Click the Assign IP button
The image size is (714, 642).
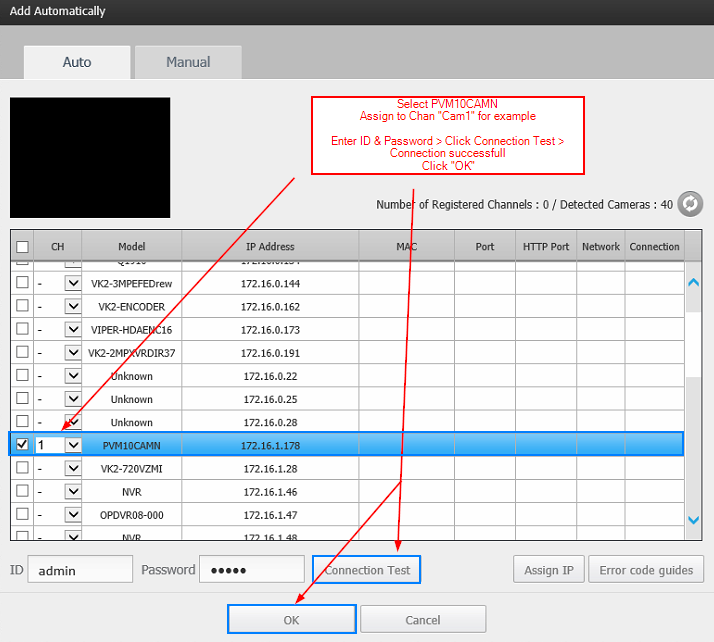(x=549, y=570)
